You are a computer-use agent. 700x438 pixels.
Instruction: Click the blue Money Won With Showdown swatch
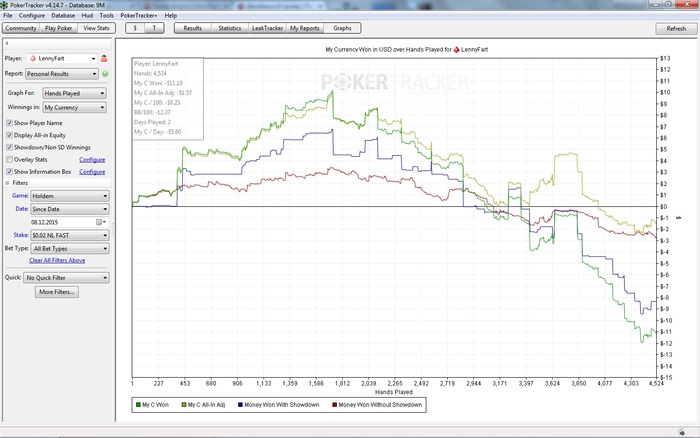241,405
